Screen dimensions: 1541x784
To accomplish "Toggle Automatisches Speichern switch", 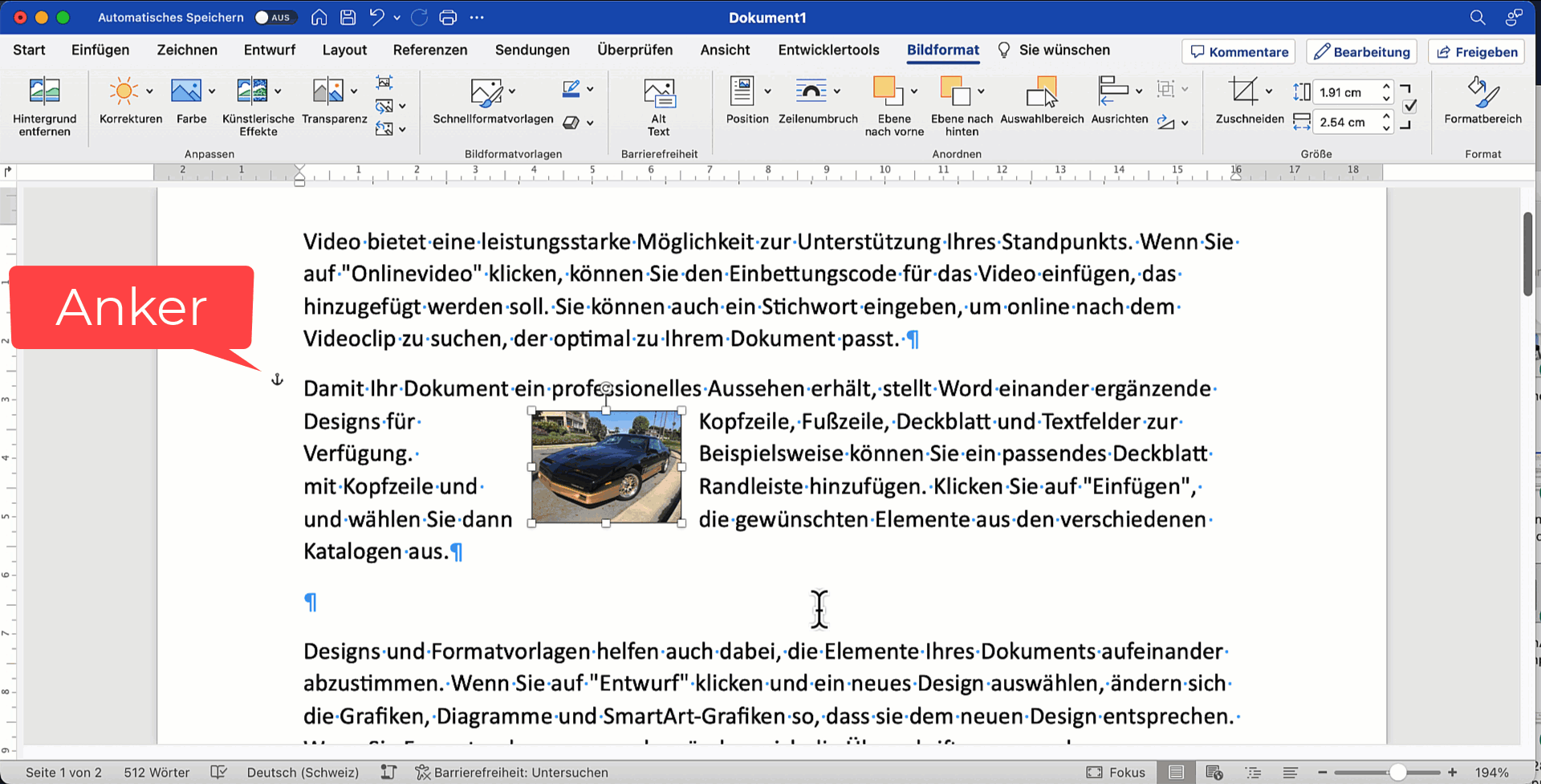I will [x=274, y=17].
